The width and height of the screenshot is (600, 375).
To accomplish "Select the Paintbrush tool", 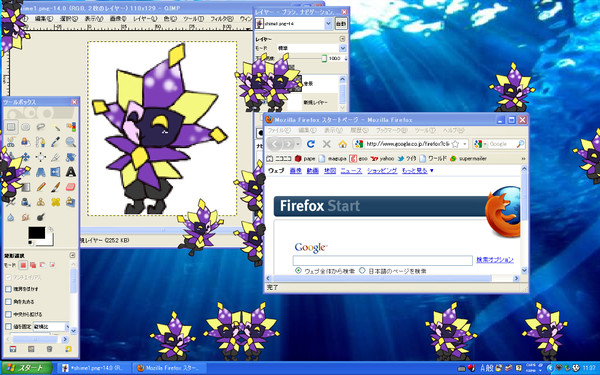I will point(55,187).
